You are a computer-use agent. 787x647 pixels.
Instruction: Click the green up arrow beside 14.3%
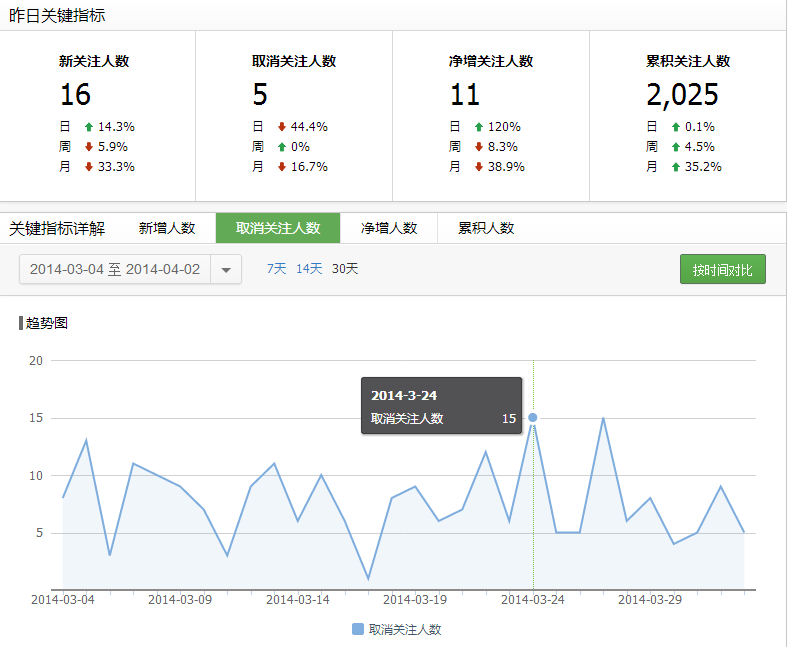(89, 127)
